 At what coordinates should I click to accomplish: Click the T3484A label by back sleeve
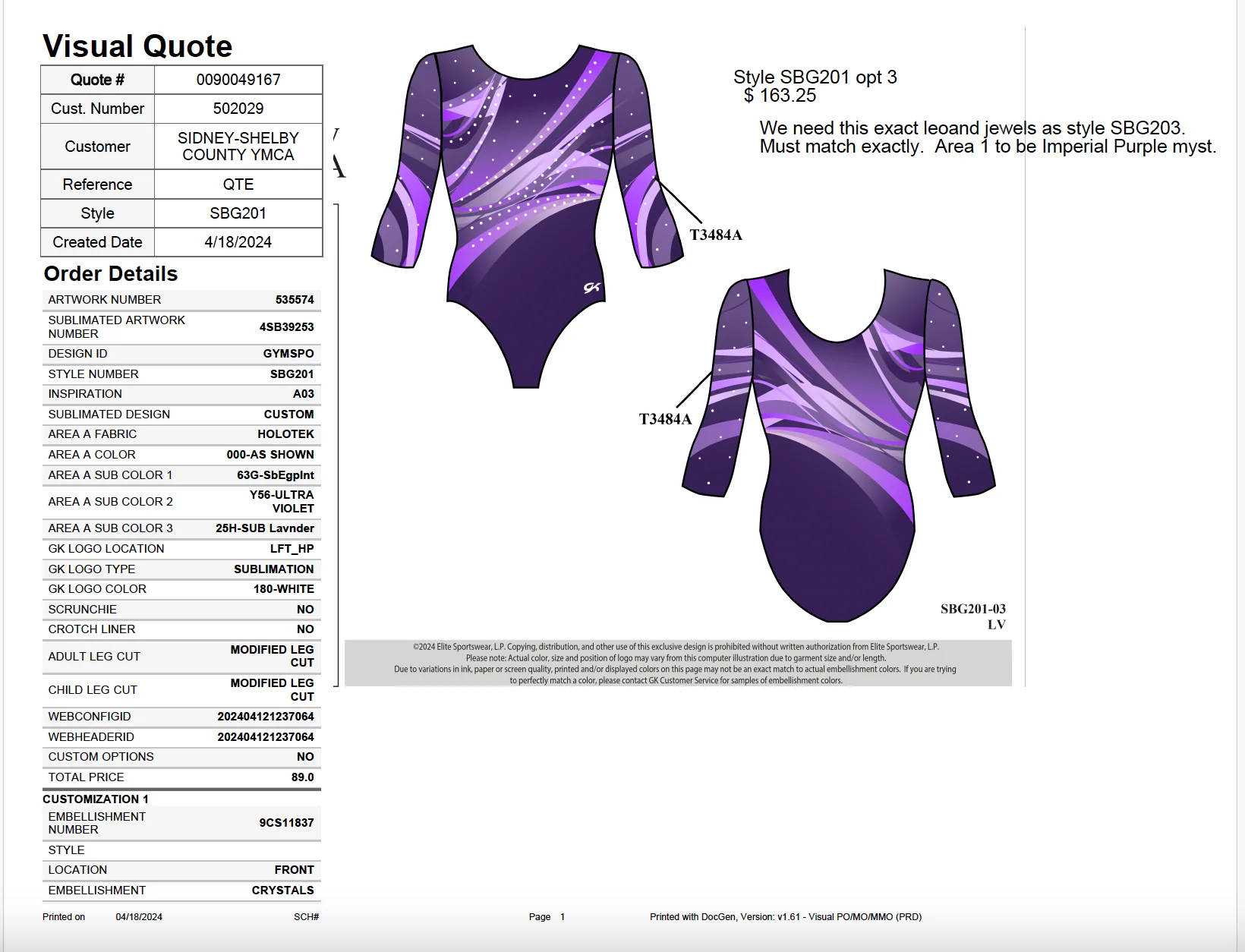pyautogui.click(x=665, y=420)
